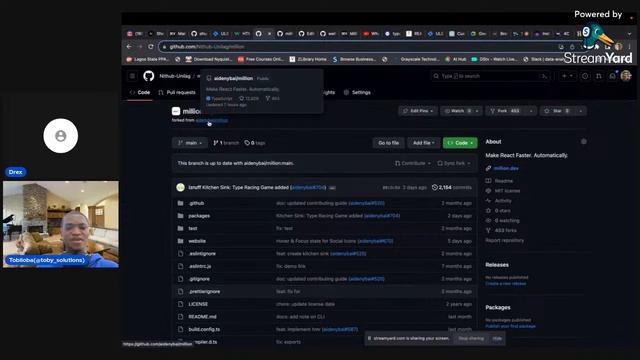Click the Nithub-Unilag owner breadcrumb
This screenshot has height=360, width=640.
[175, 76]
